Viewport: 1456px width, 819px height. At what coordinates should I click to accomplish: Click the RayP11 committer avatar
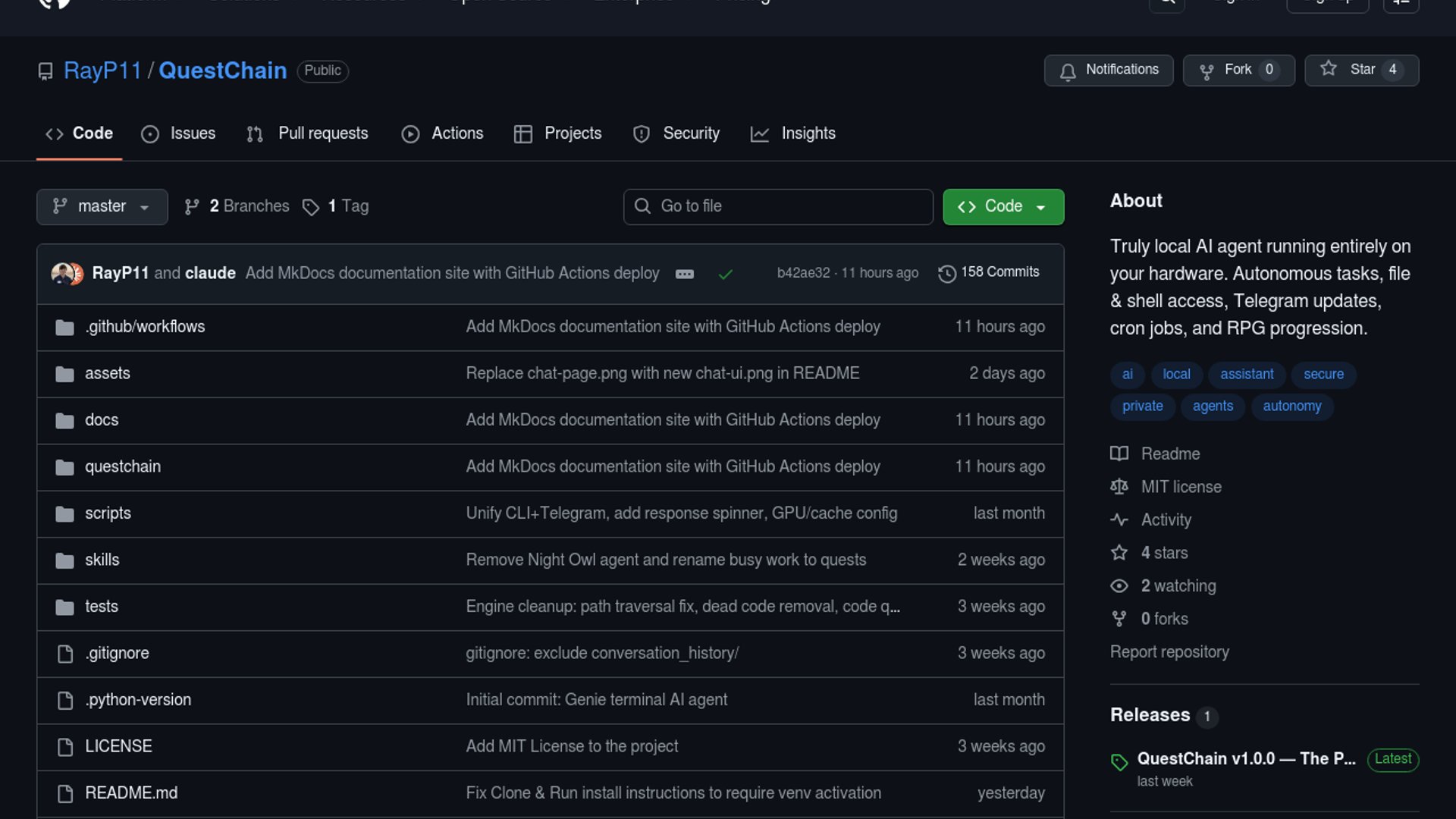click(x=62, y=273)
